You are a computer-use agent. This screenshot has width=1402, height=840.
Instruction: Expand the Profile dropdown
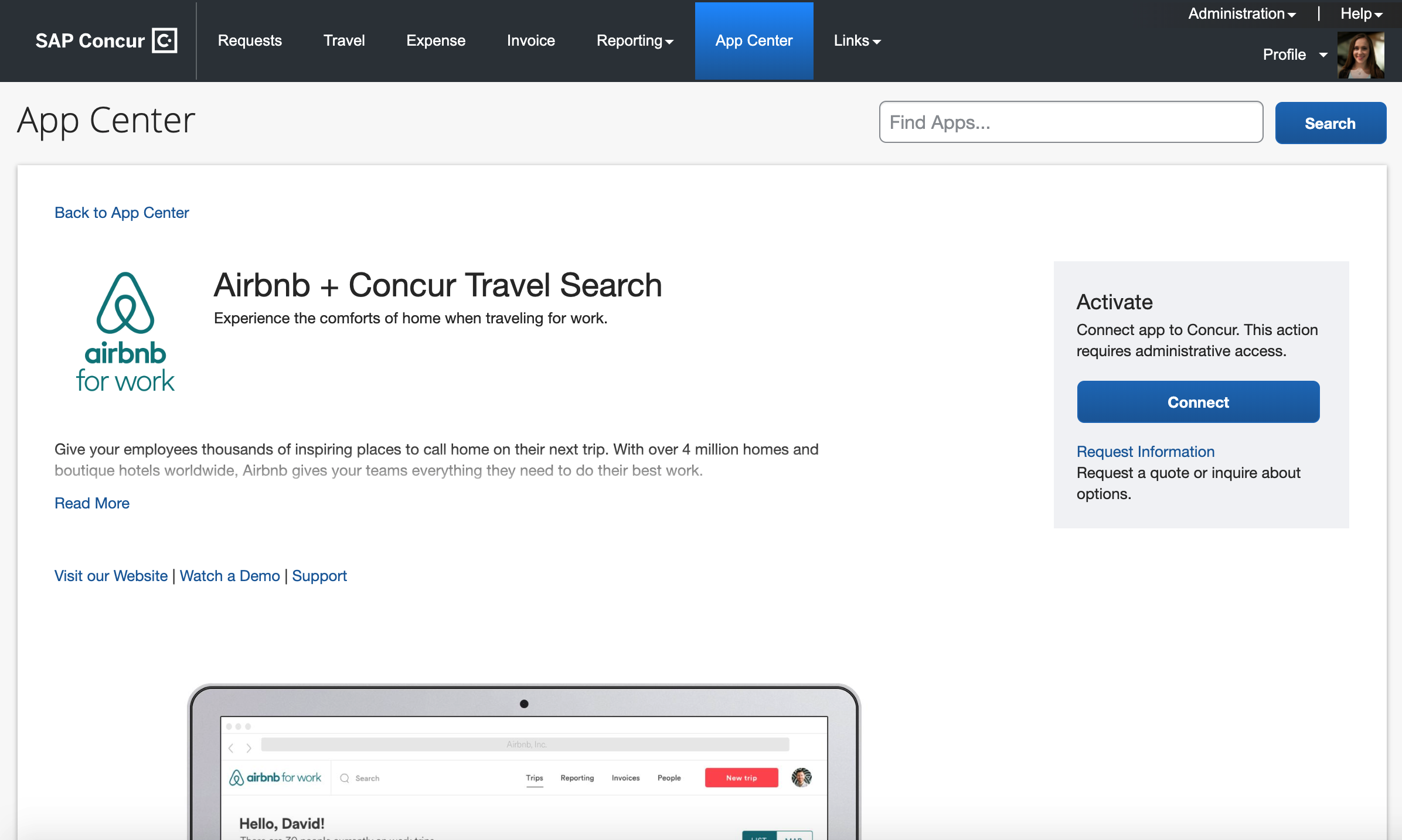tap(1295, 54)
